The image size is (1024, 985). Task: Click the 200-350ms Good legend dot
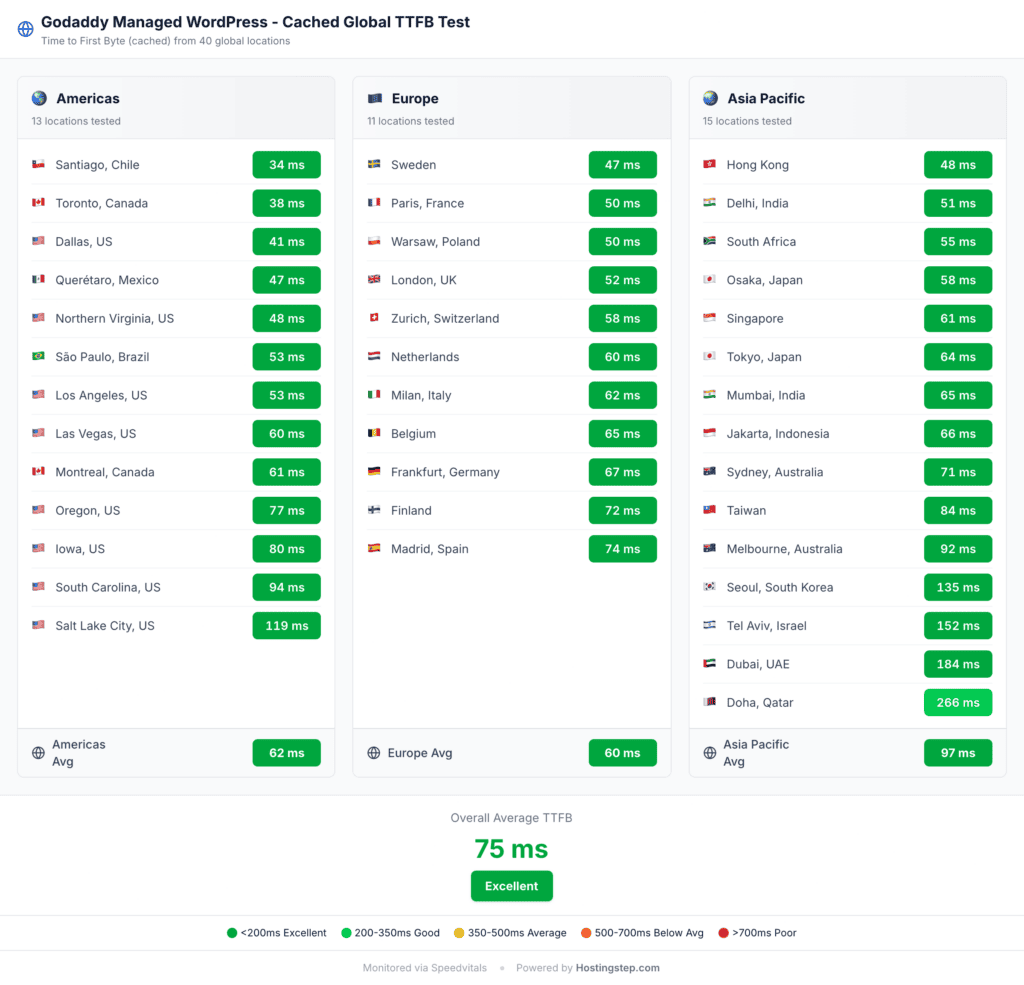tap(346, 933)
